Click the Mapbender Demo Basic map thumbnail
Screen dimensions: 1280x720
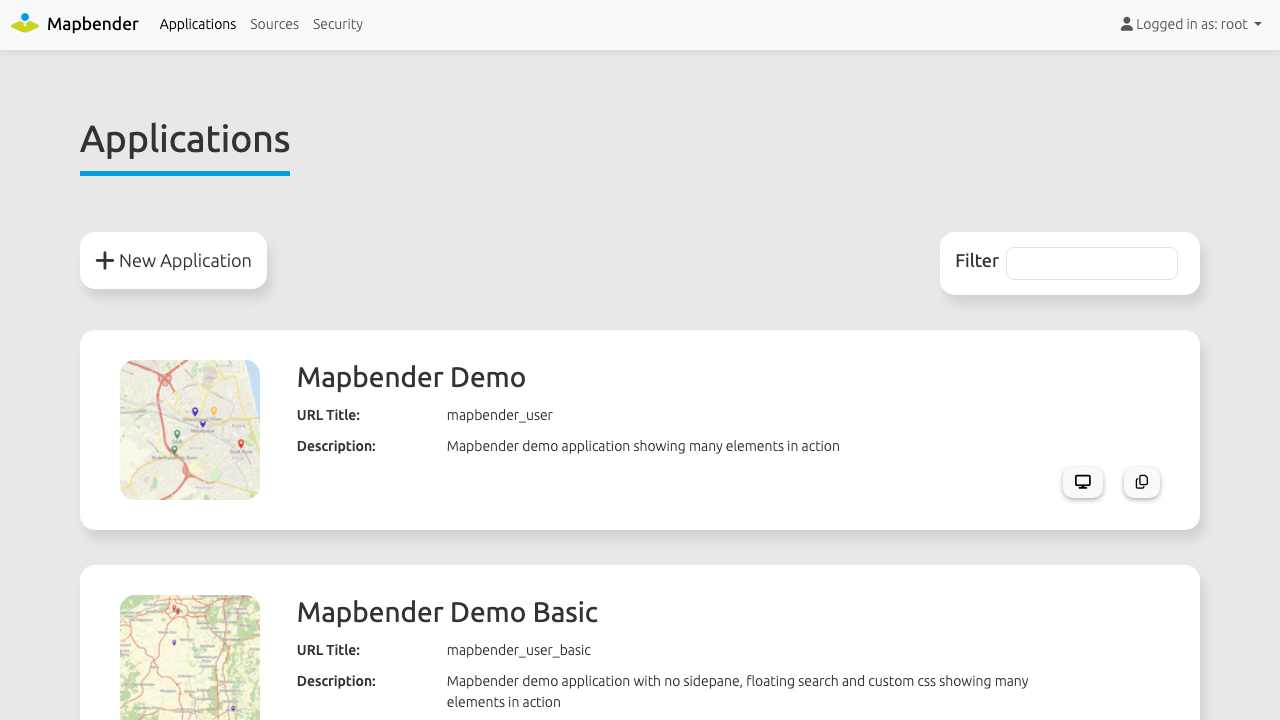tap(190, 657)
